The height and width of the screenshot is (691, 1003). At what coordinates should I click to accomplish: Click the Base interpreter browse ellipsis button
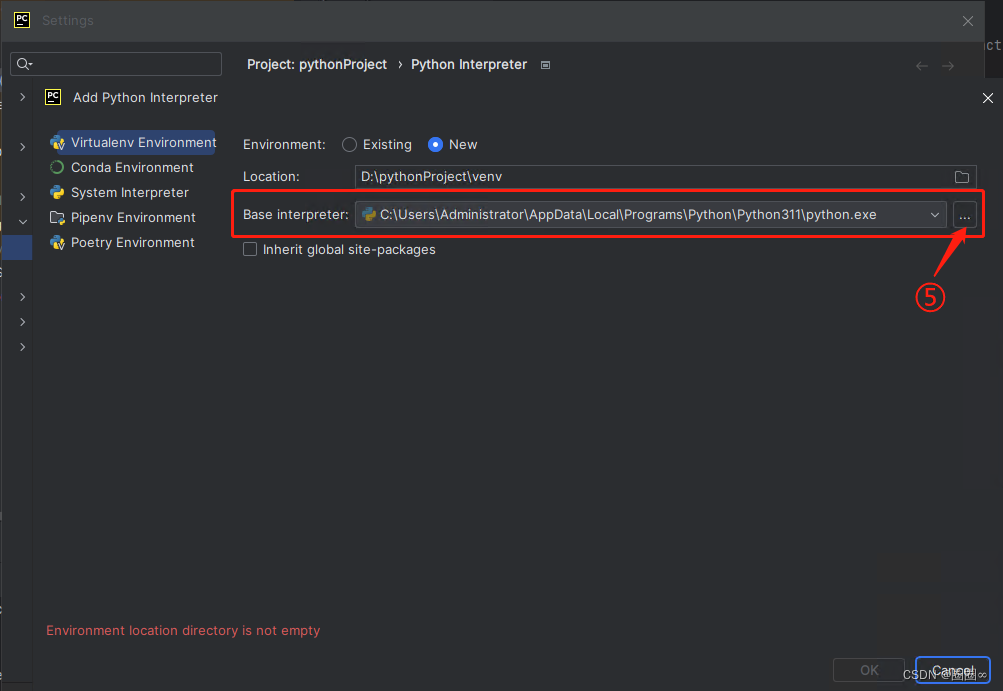[x=965, y=215]
